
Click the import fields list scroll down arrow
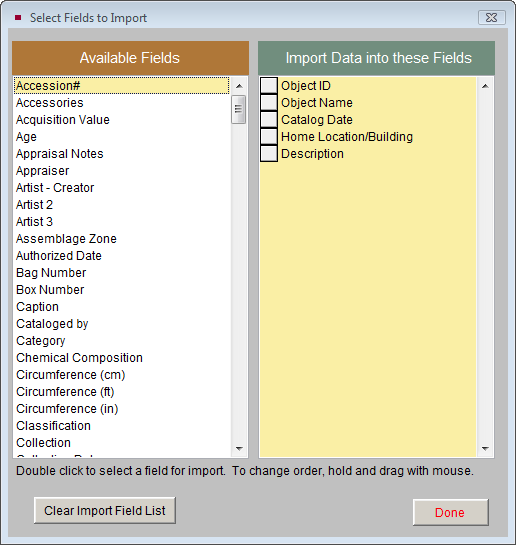[485, 449]
